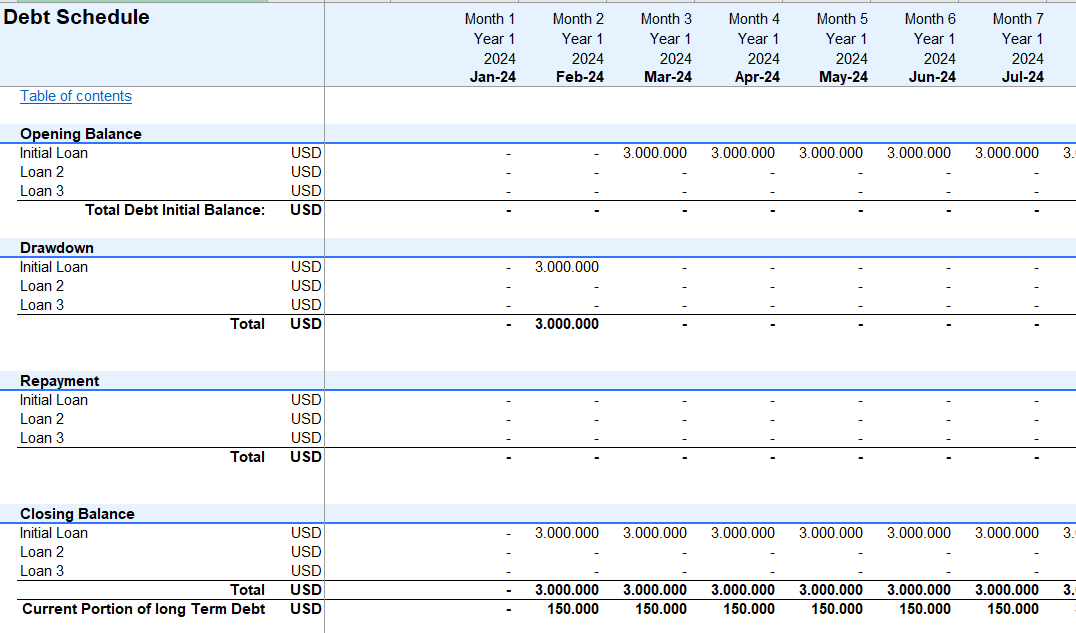Image resolution: width=1076 pixels, height=633 pixels.
Task: Select Drawdown Initial Loan 3.000.000 in Feb-24
Action: coord(567,267)
